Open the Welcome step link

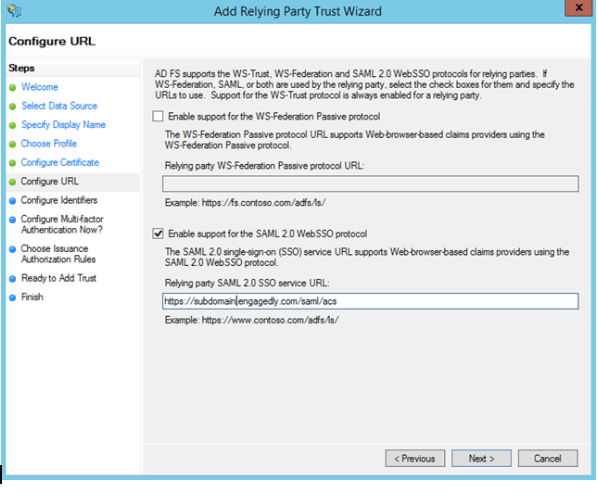tap(40, 87)
